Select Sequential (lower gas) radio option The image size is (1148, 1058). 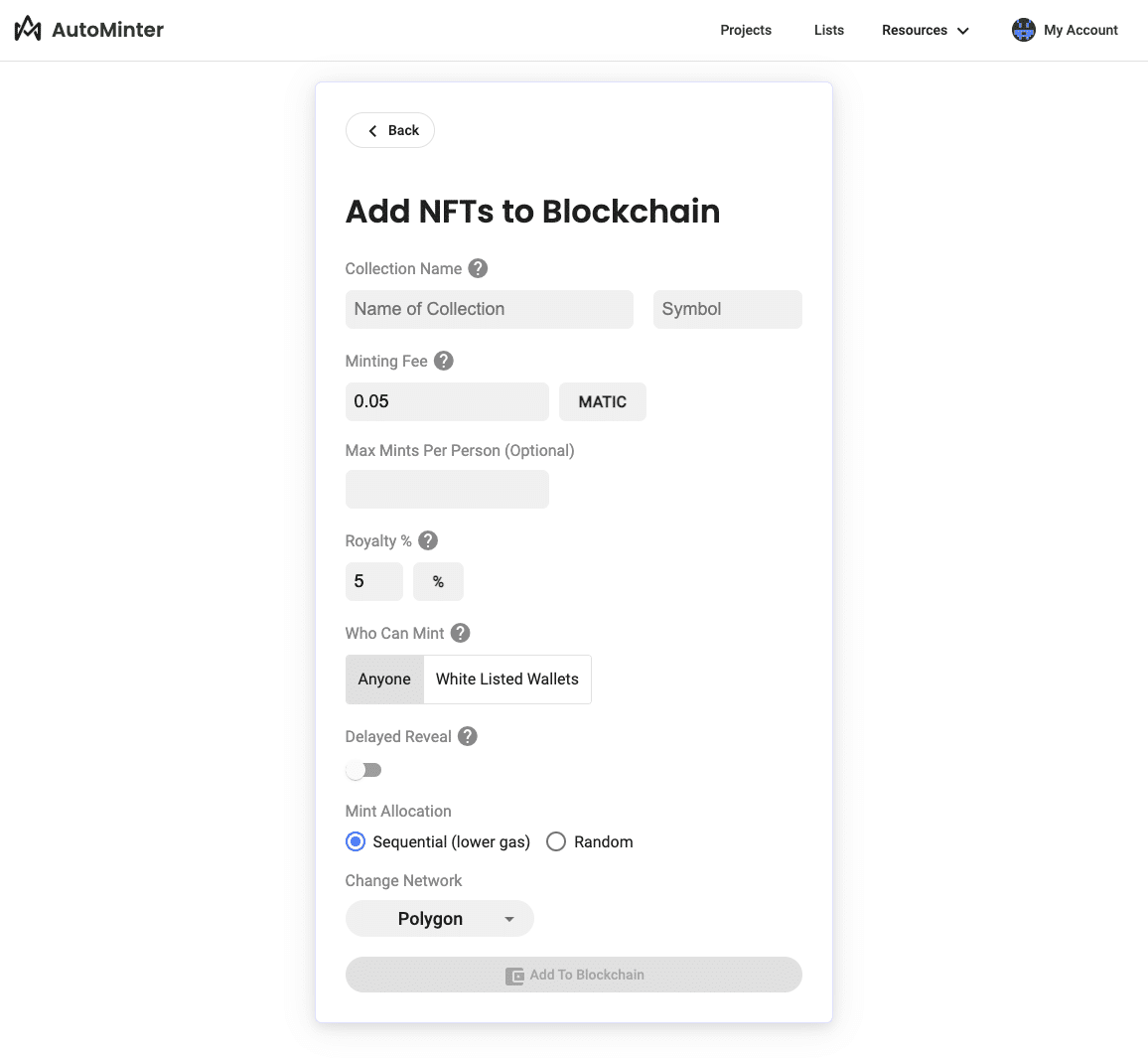click(356, 841)
